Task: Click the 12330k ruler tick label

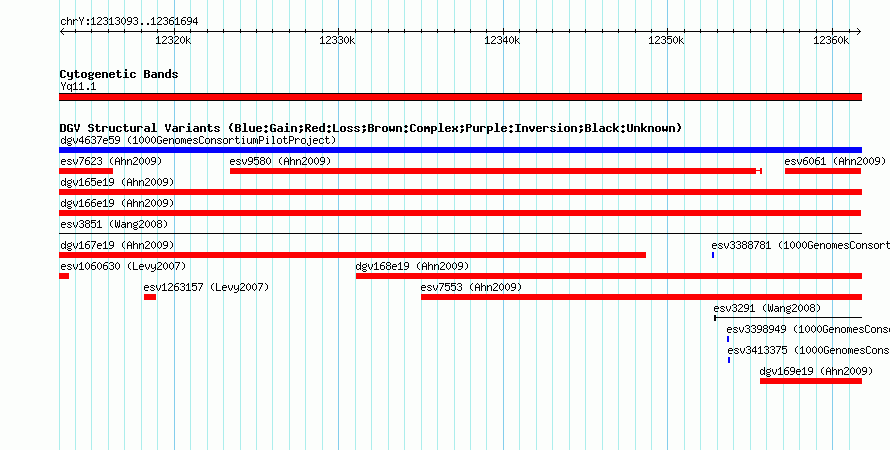Action: point(337,40)
